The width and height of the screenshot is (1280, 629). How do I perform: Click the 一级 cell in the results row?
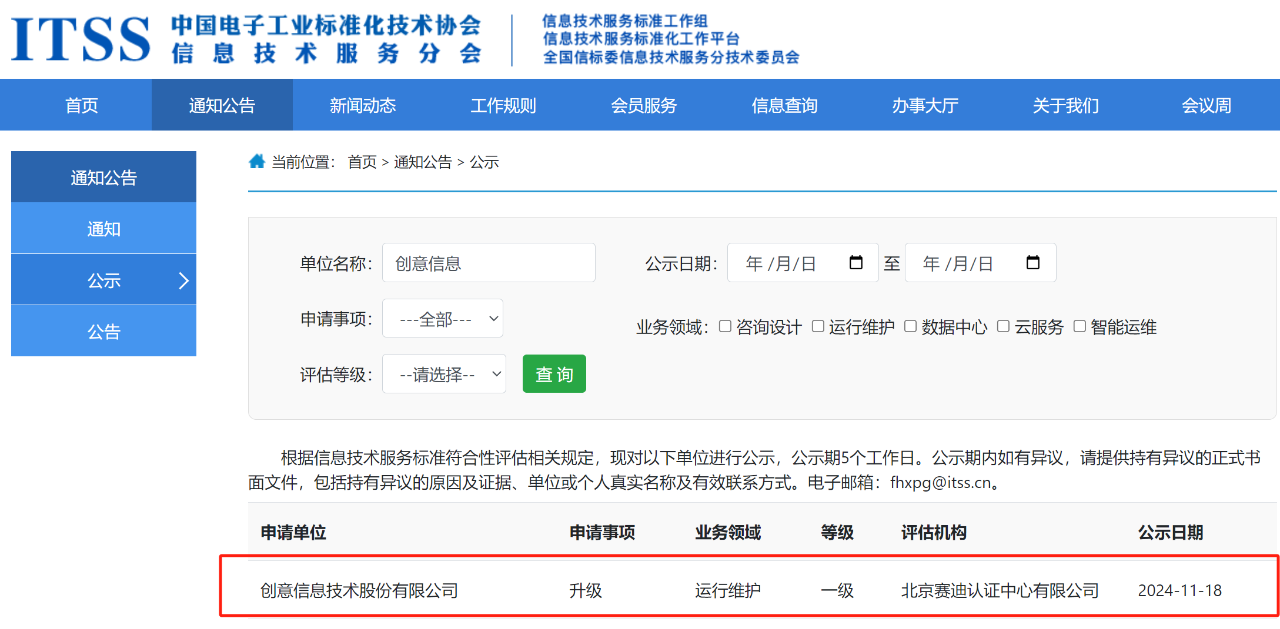(x=837, y=591)
